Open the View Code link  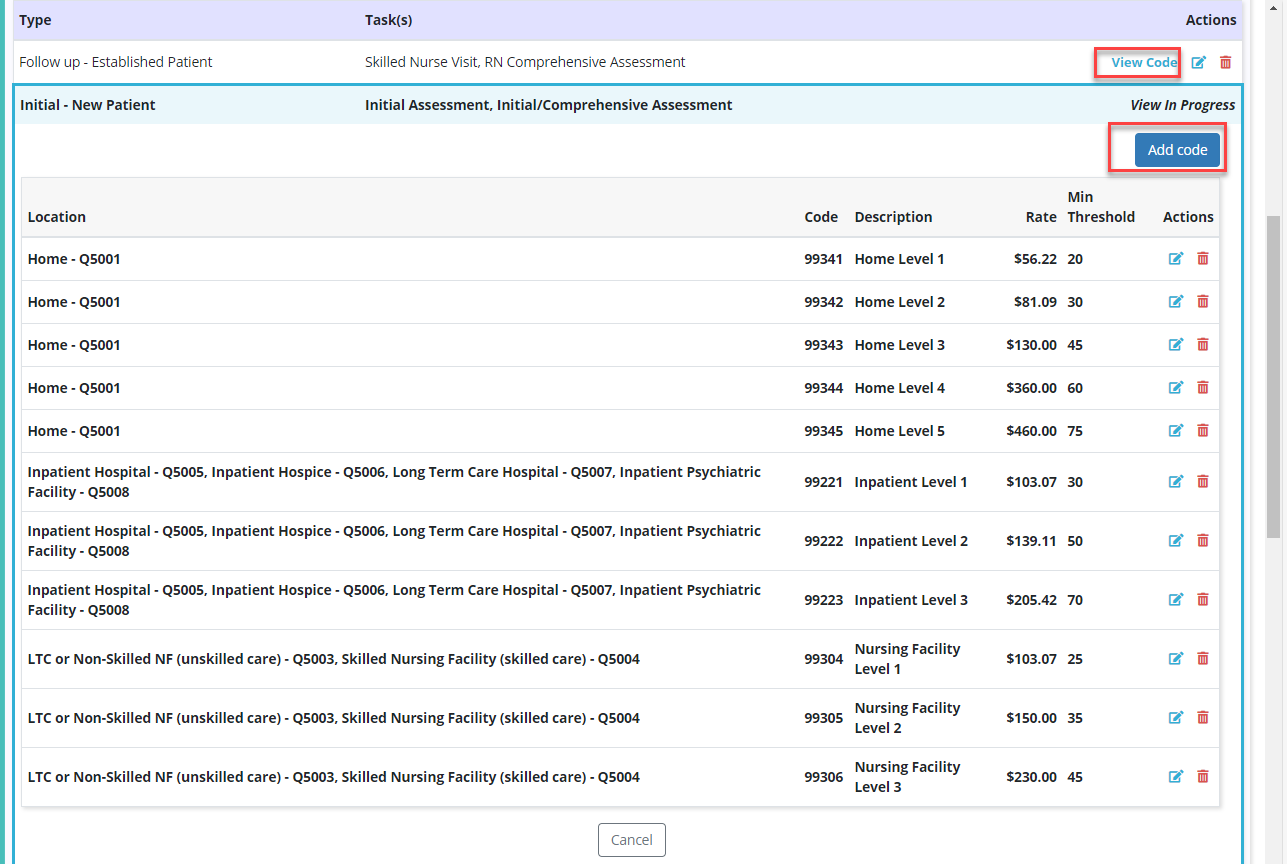point(1143,62)
